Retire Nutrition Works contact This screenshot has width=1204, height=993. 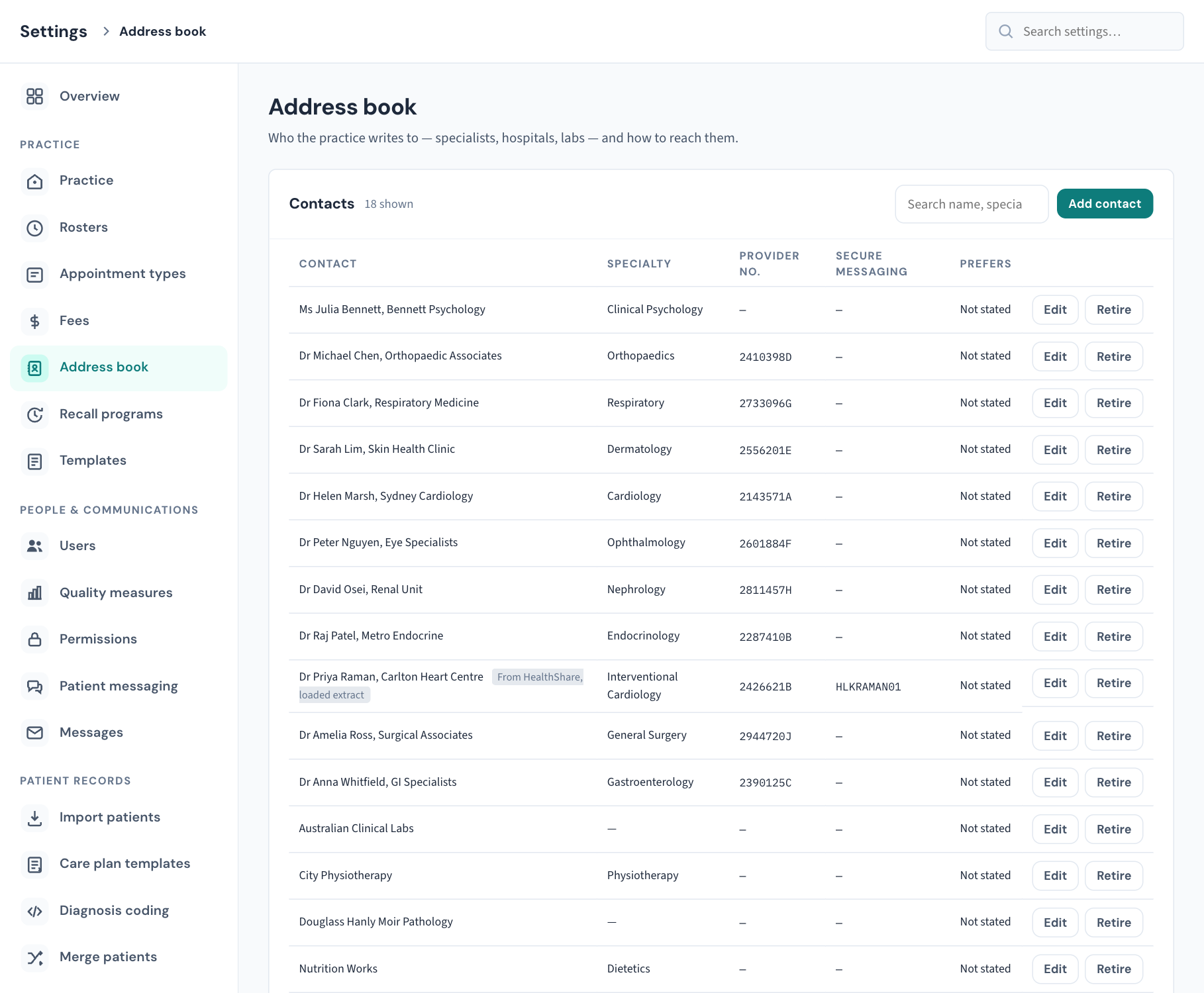coord(1114,969)
